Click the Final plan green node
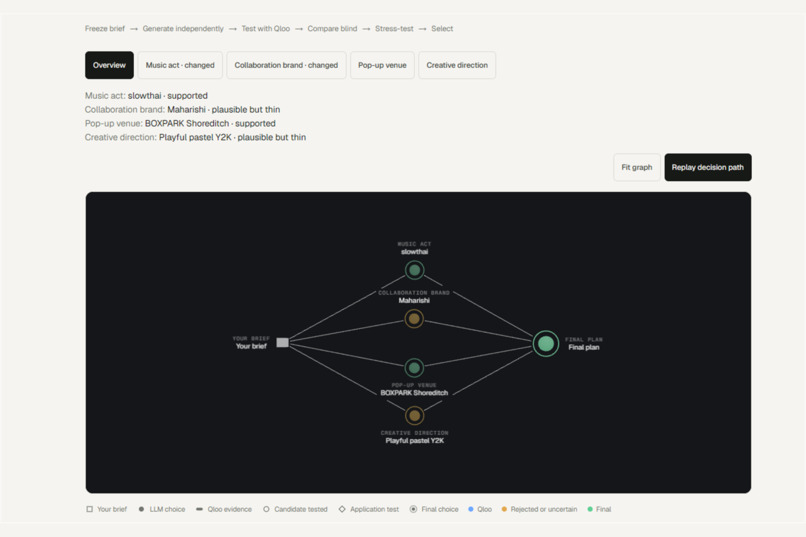Image resolution: width=806 pixels, height=537 pixels. [x=546, y=343]
